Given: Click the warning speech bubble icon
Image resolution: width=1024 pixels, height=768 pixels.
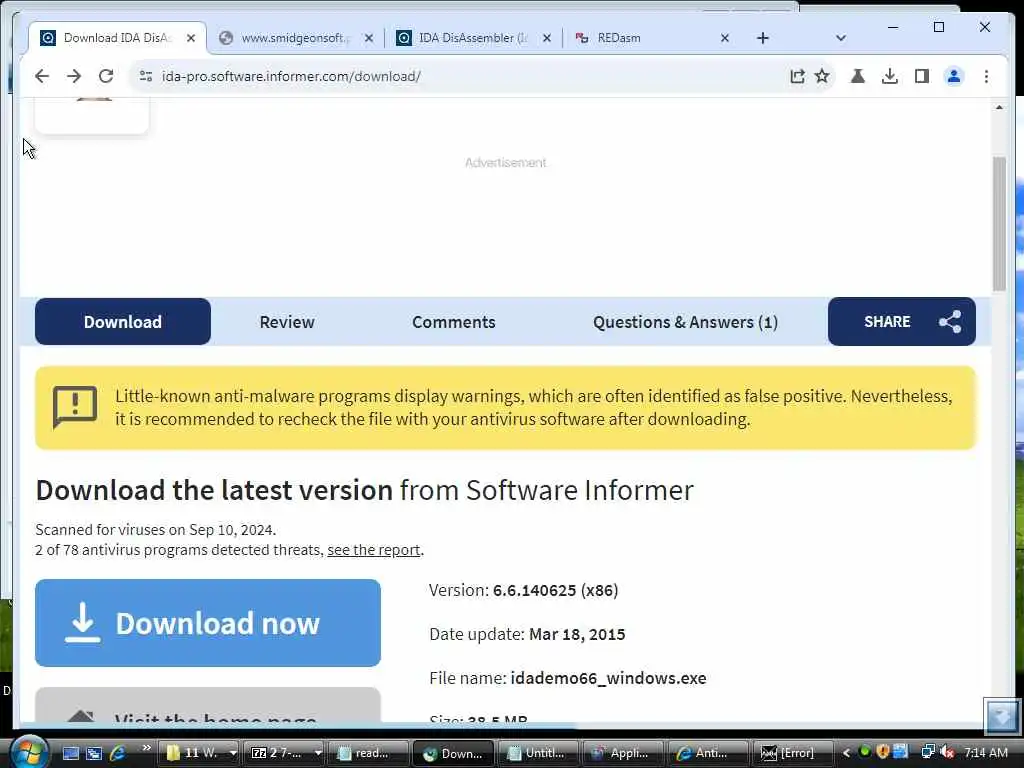Looking at the screenshot, I should (x=75, y=407).
